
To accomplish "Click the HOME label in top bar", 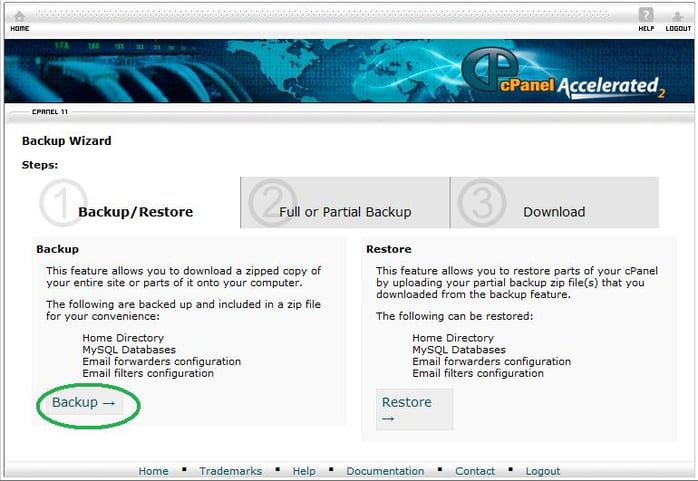I will 20,28.
